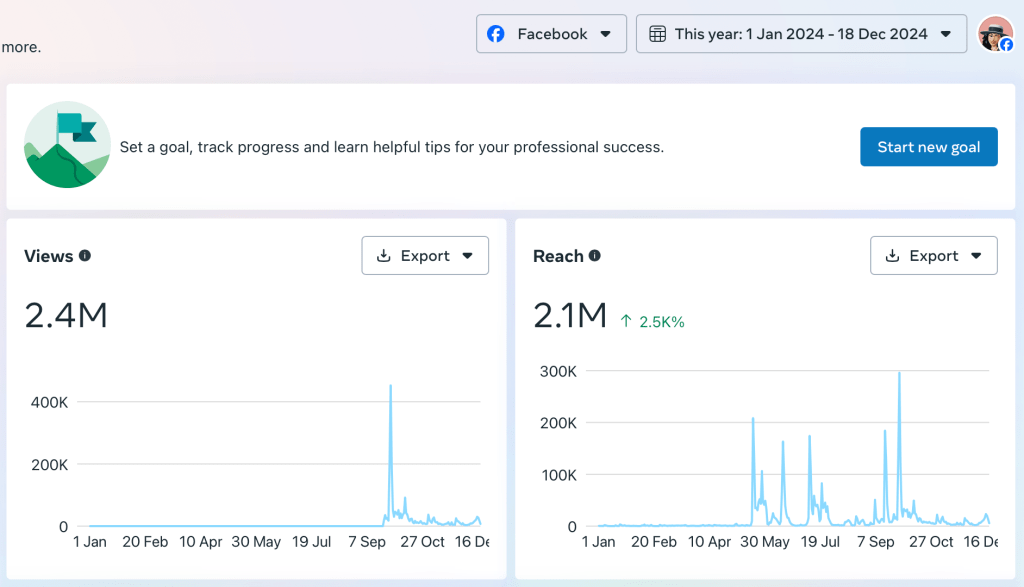Click the info icon beside Views
Screen dimensions: 1024x587
pyautogui.click(x=85, y=256)
